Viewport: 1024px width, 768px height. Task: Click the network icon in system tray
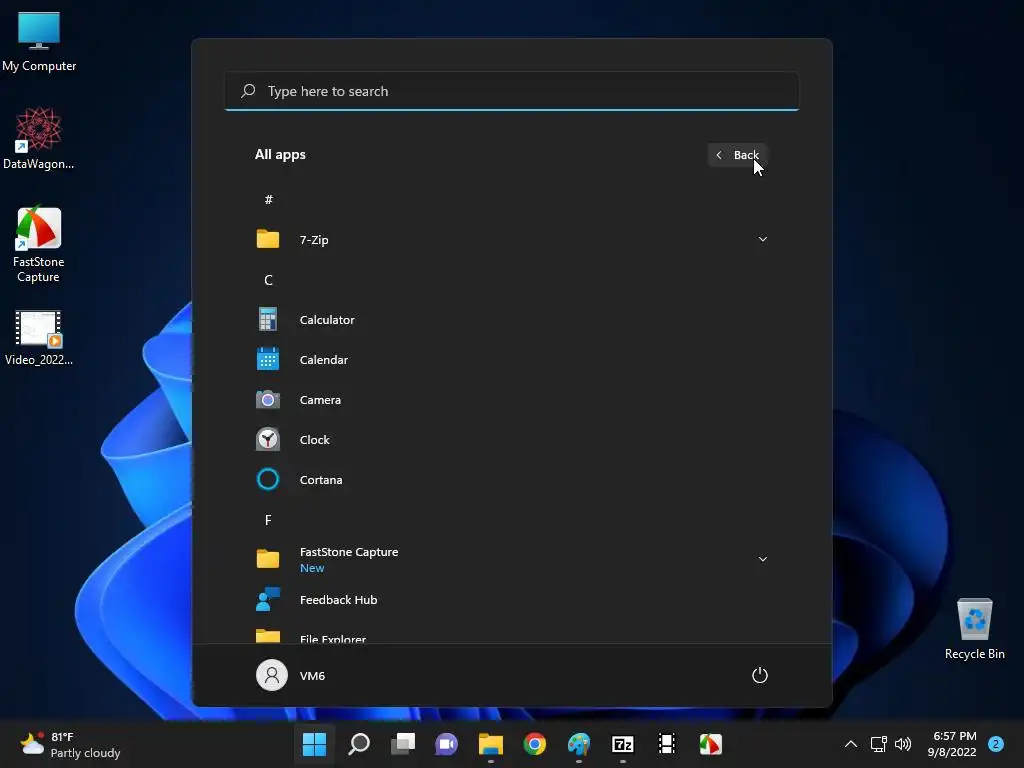click(878, 744)
